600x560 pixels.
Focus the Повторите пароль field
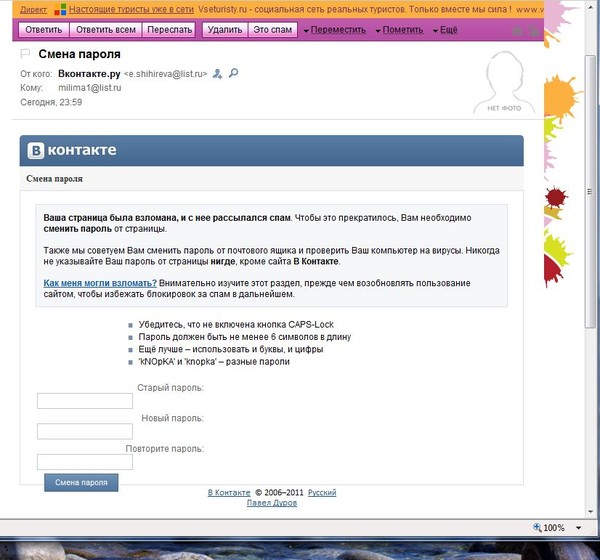tap(85, 462)
